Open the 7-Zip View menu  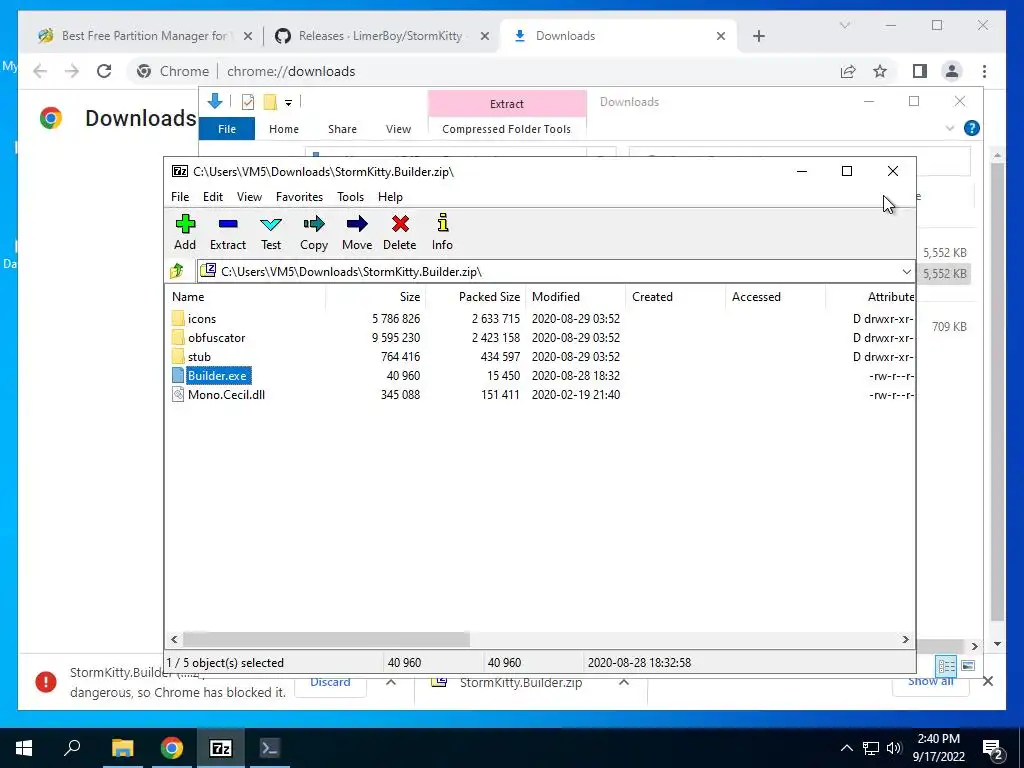(249, 197)
